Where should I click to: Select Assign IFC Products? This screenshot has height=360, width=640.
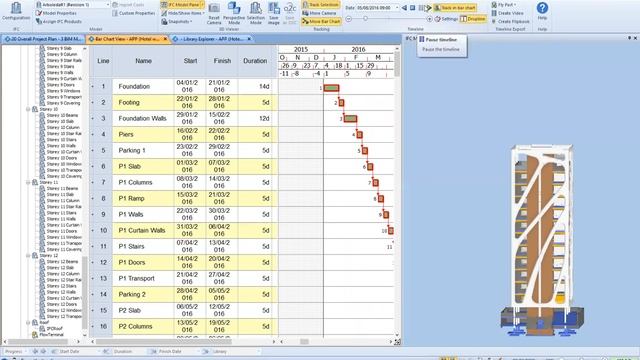click(x=59, y=21)
